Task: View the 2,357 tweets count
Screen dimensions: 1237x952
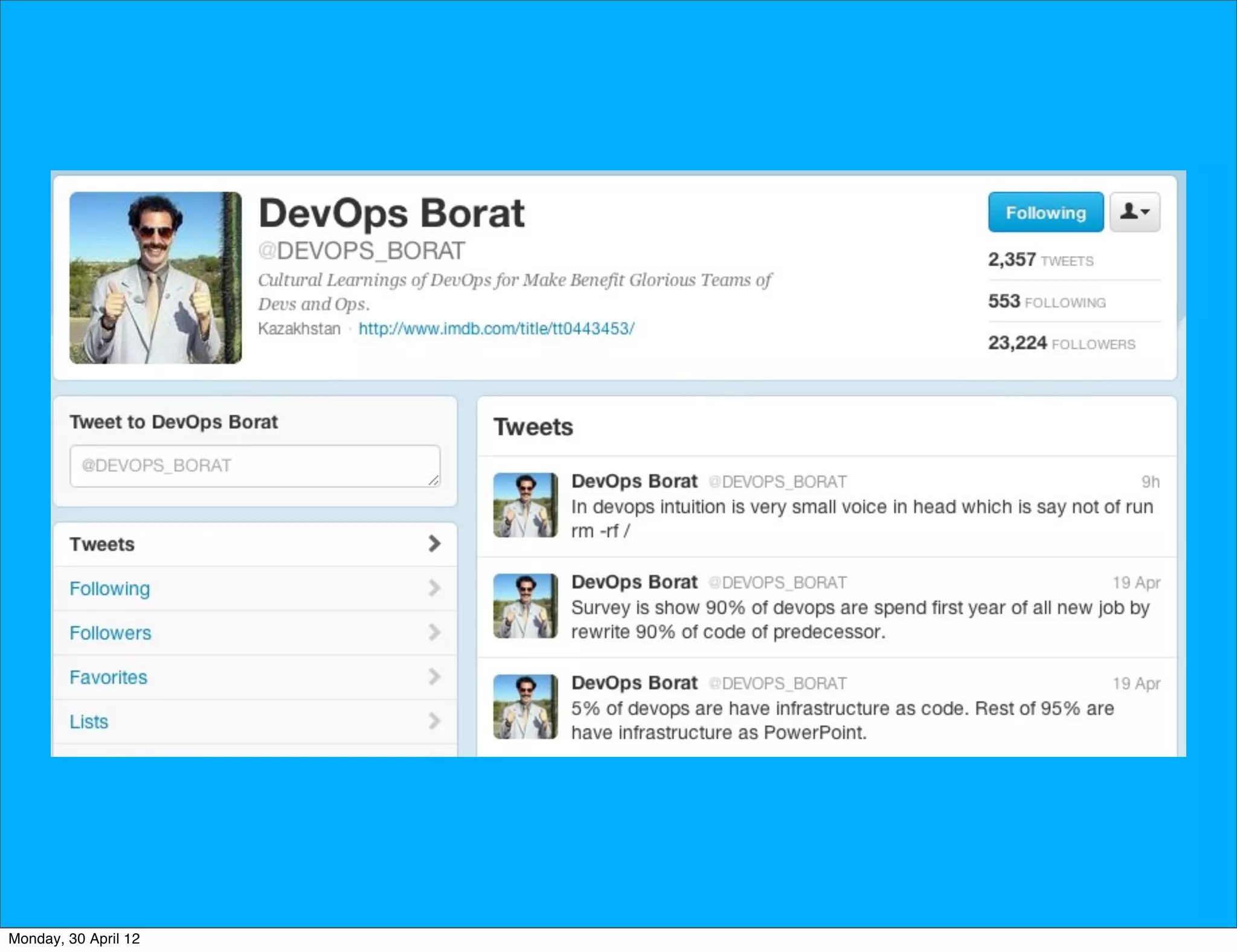Action: 1040,260
